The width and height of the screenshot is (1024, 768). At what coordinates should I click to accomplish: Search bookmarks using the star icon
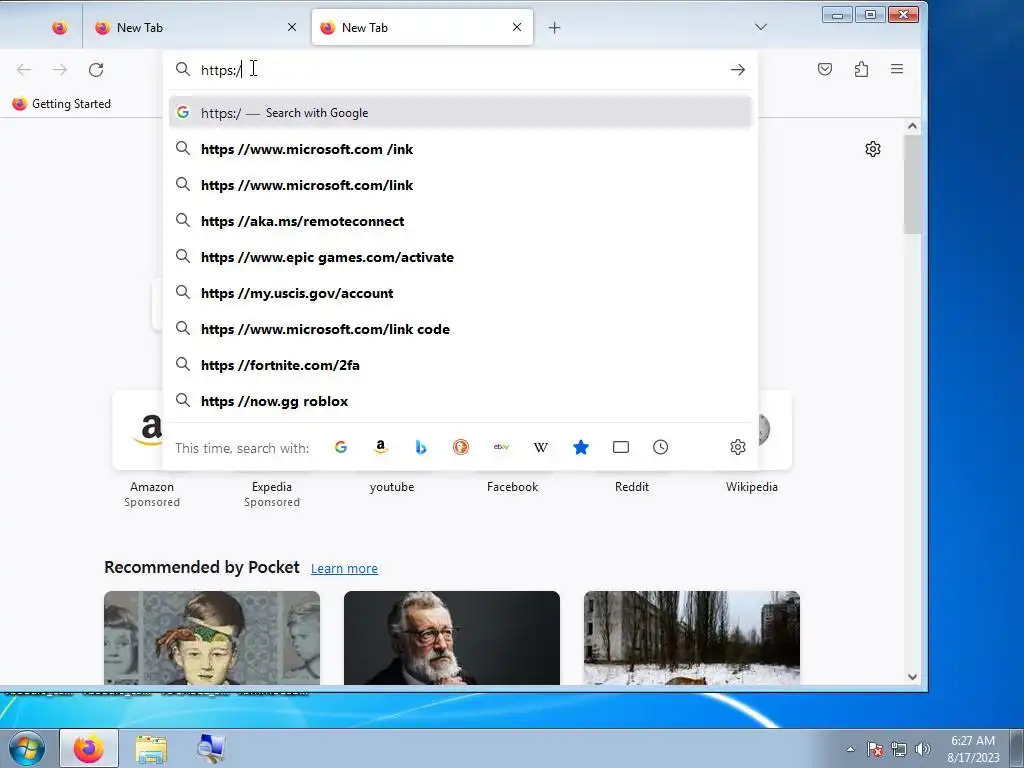[581, 447]
